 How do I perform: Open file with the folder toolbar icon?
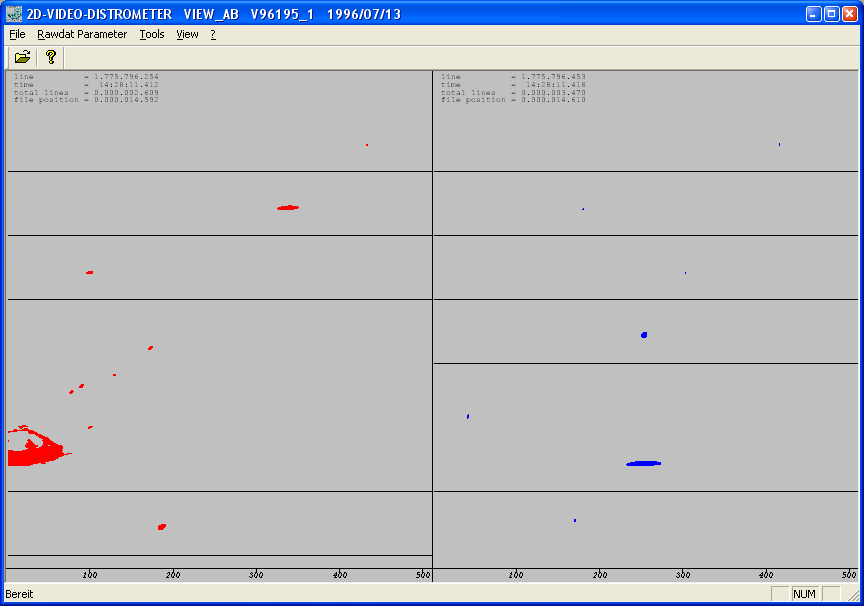click(23, 57)
